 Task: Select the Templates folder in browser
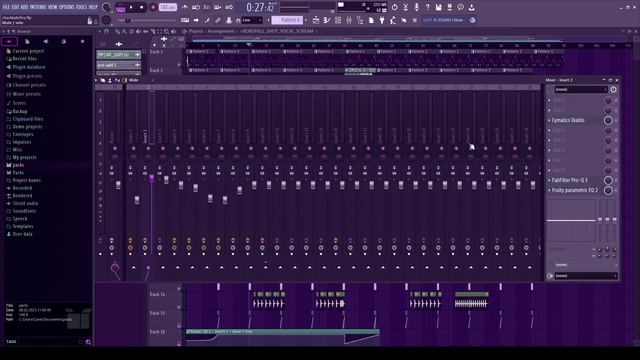tap(23, 226)
